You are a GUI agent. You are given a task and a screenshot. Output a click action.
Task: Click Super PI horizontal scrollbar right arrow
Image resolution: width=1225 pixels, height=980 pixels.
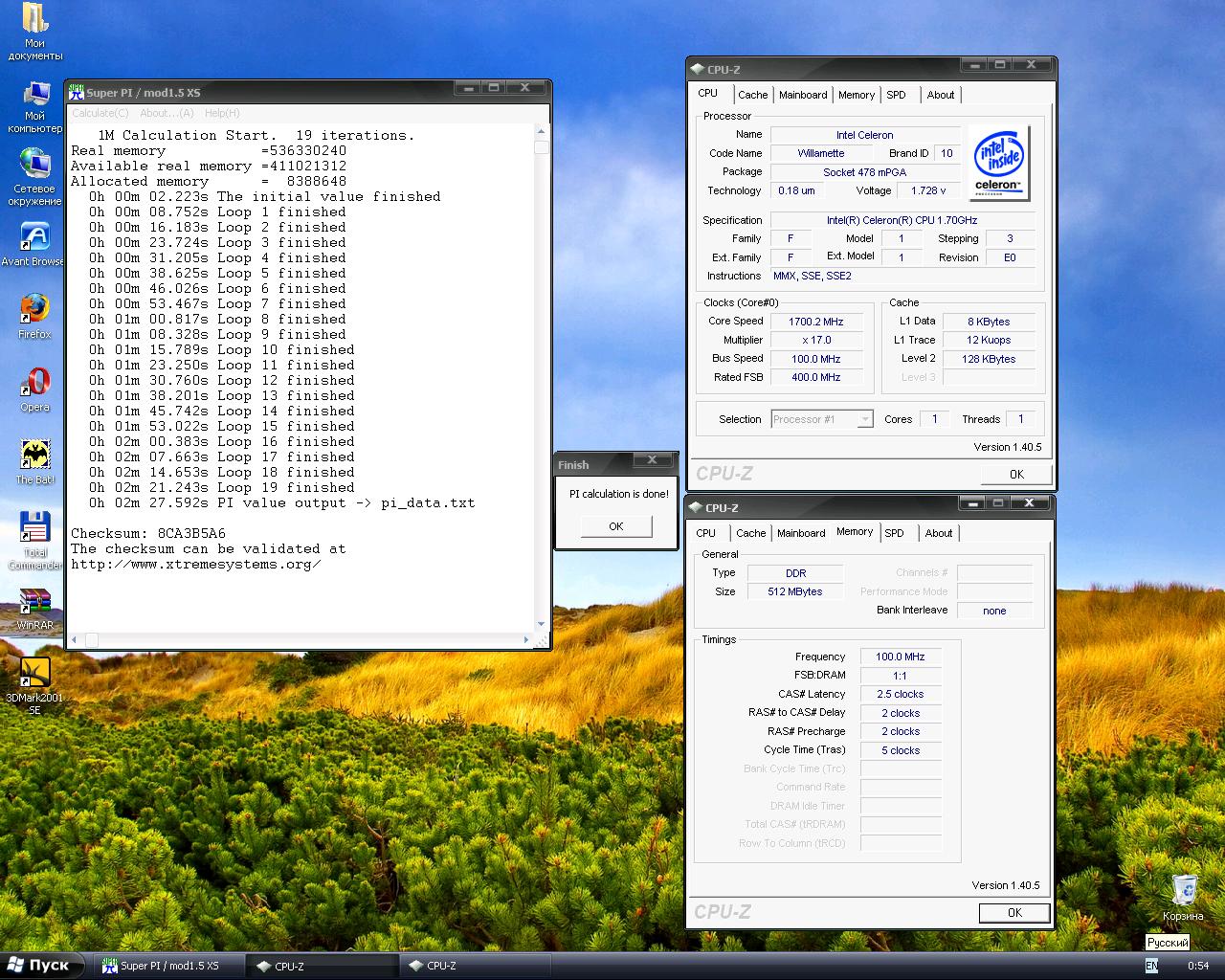pyautogui.click(x=526, y=639)
